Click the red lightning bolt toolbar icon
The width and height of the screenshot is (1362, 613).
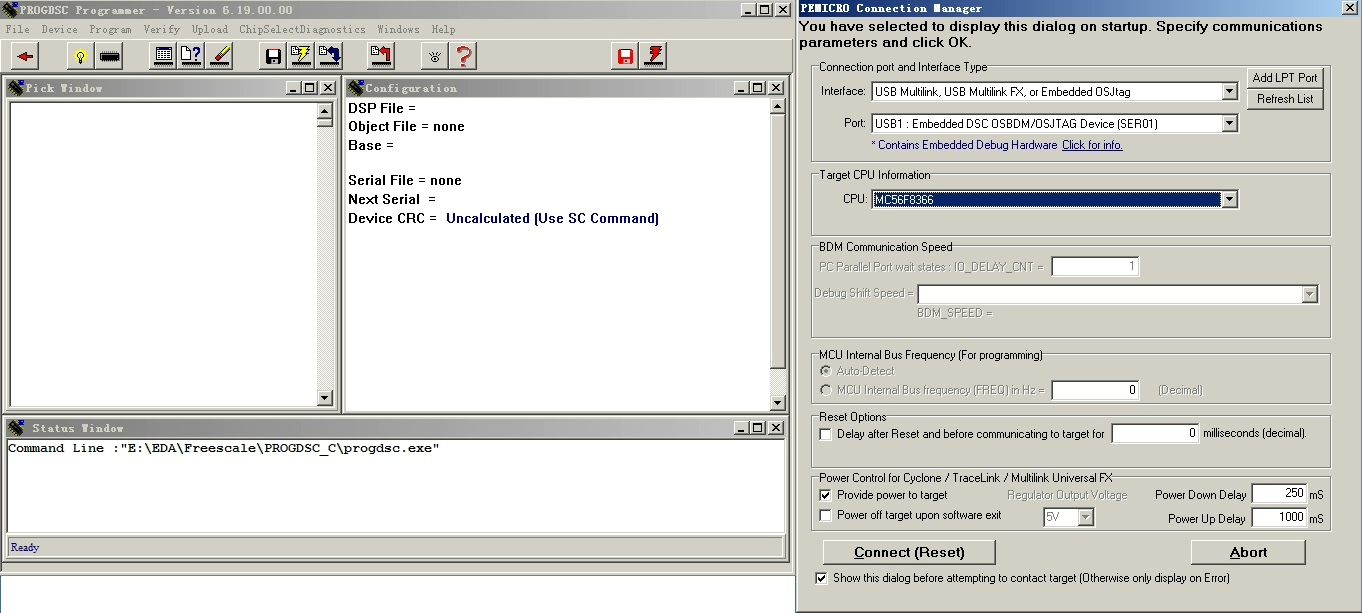click(x=654, y=56)
